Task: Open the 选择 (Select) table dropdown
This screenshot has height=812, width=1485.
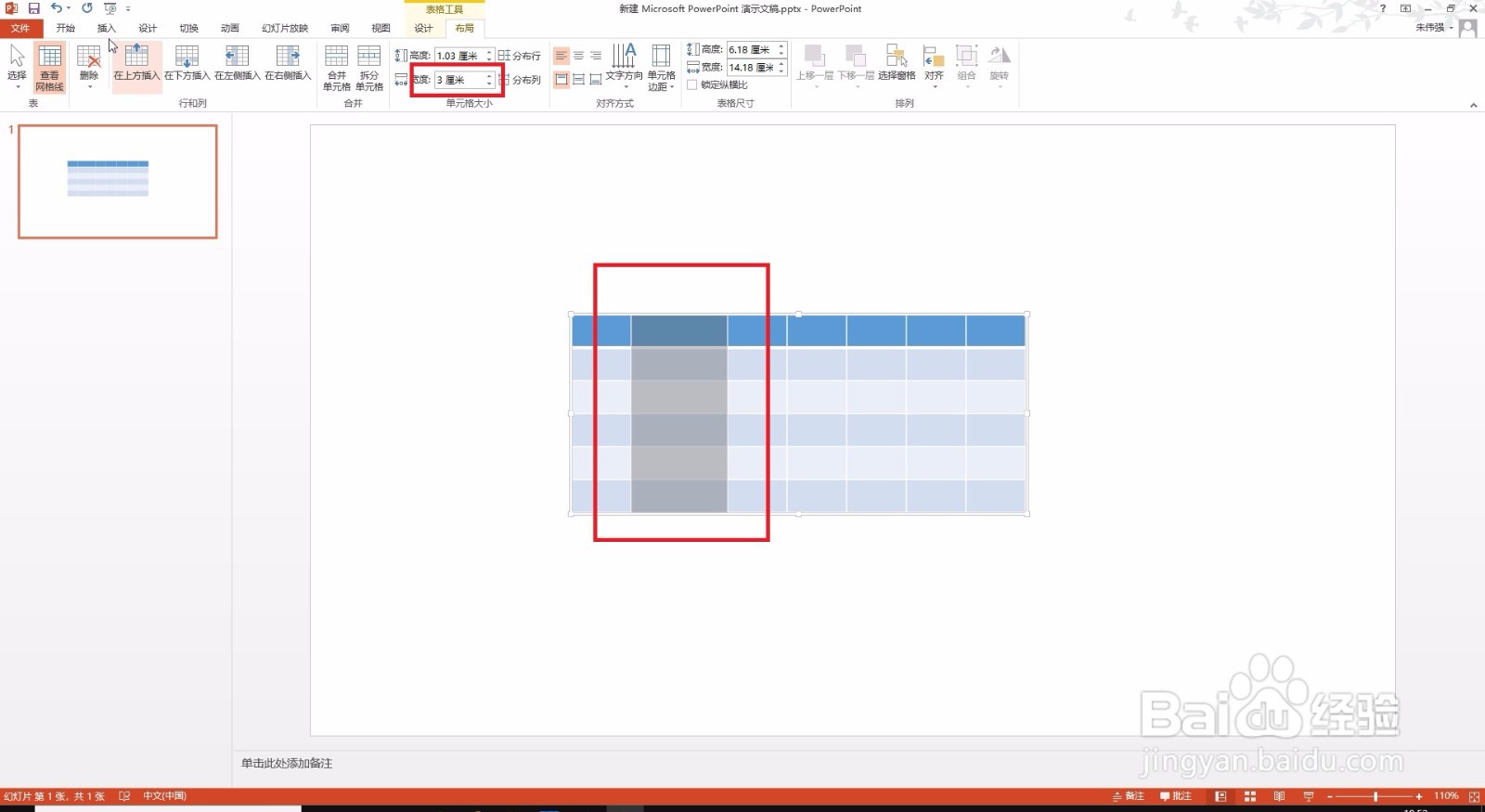Action: pyautogui.click(x=17, y=67)
